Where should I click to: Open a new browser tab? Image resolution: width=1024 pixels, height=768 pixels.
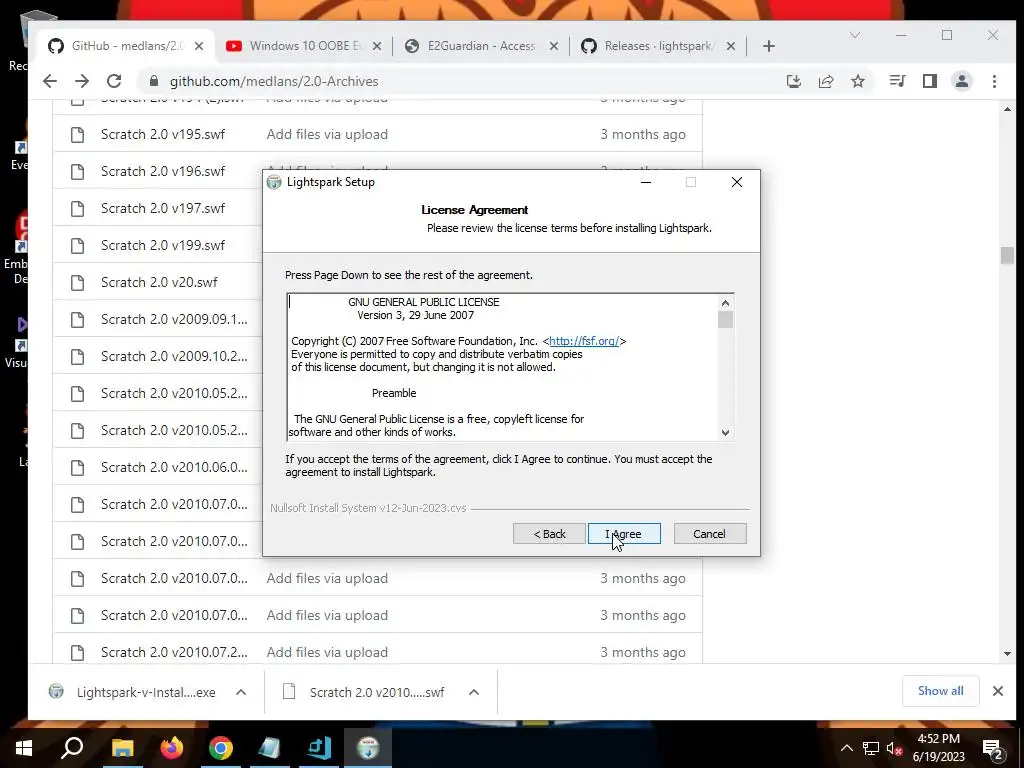(x=769, y=46)
